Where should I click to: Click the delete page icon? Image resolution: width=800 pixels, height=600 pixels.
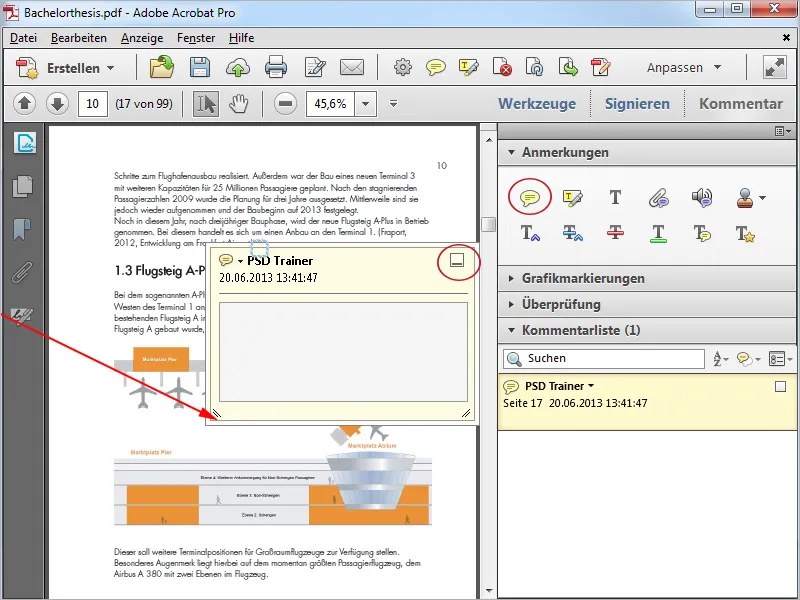502,67
